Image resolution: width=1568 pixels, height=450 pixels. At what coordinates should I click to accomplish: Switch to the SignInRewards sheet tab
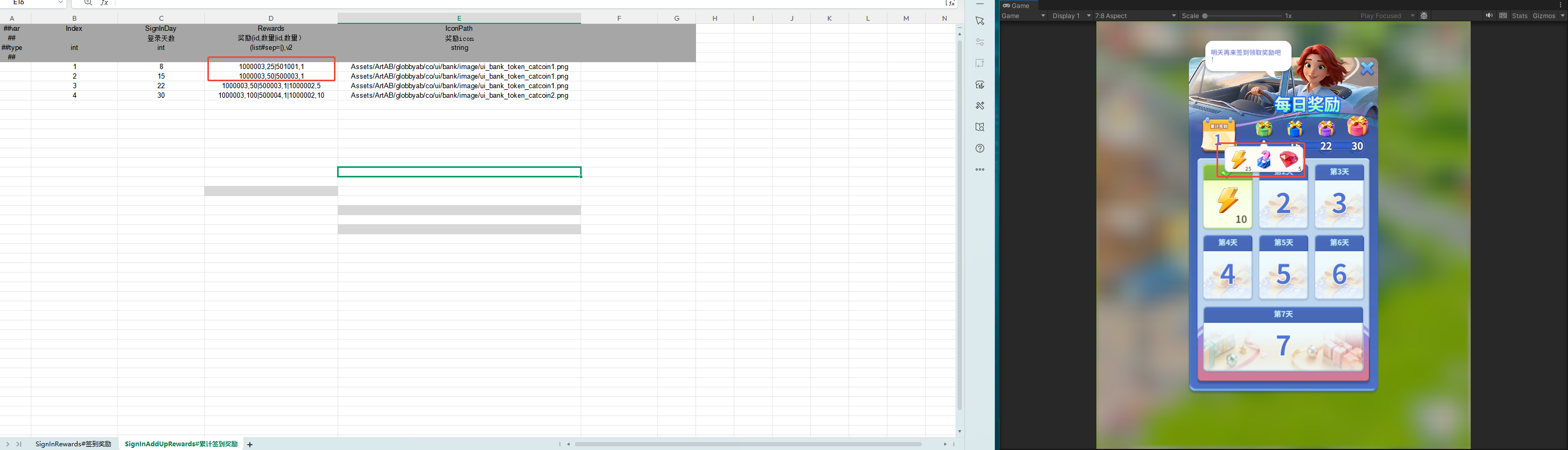73,445
